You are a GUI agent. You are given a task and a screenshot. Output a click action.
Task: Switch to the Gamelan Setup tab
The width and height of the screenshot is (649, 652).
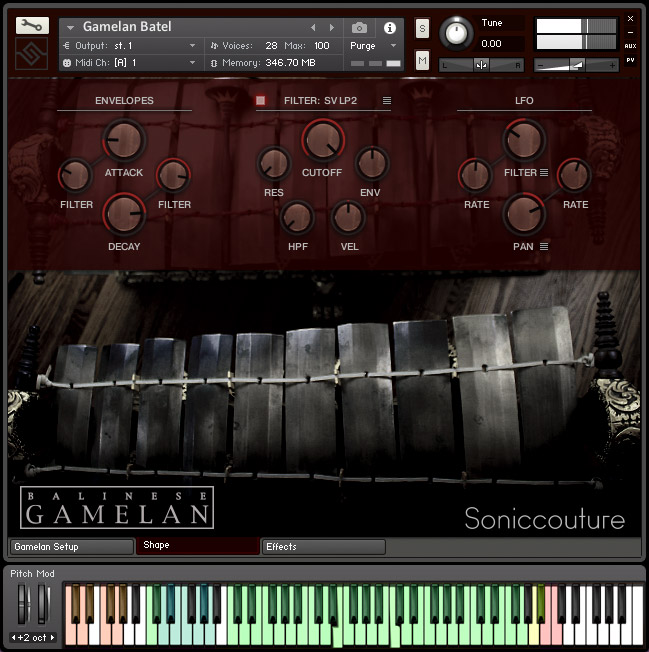(x=70, y=547)
